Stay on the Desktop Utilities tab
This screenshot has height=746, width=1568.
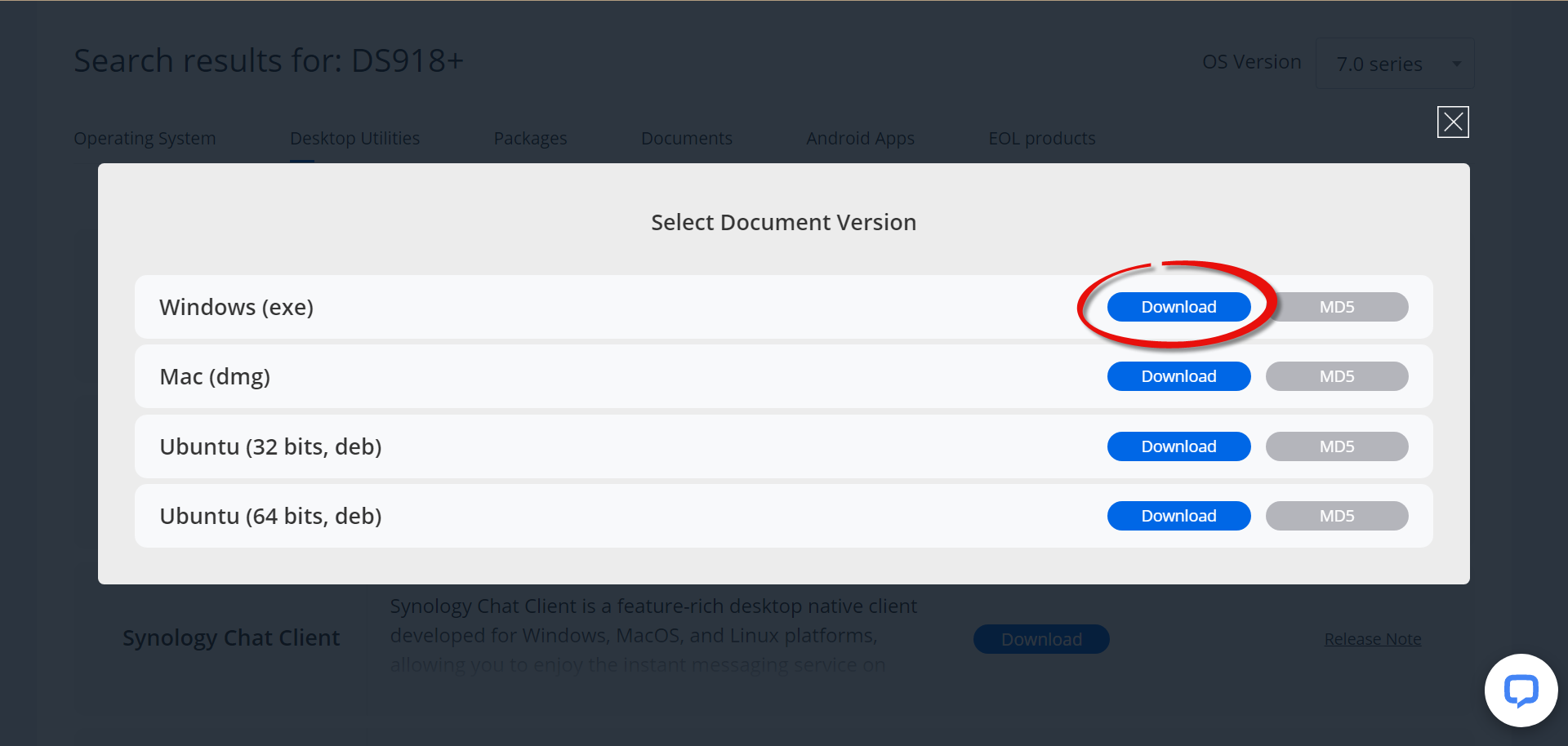[x=354, y=138]
